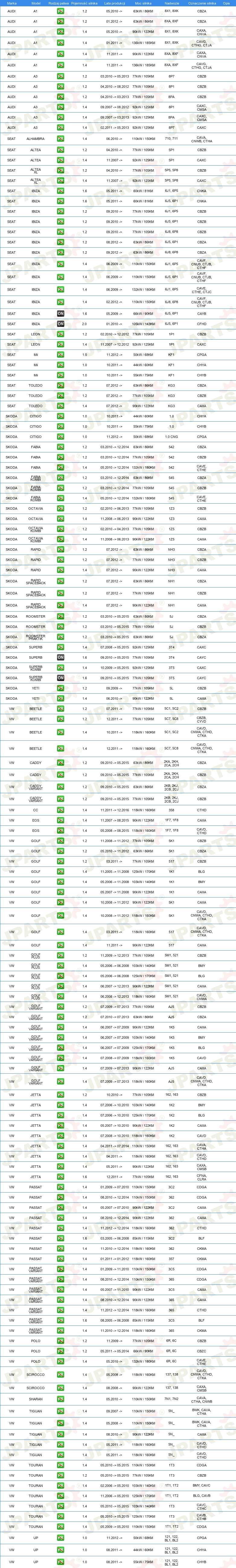Screen dimensions: 236x1568
Task: Click the ALHAMBRA model cell
Action: (35, 139)
